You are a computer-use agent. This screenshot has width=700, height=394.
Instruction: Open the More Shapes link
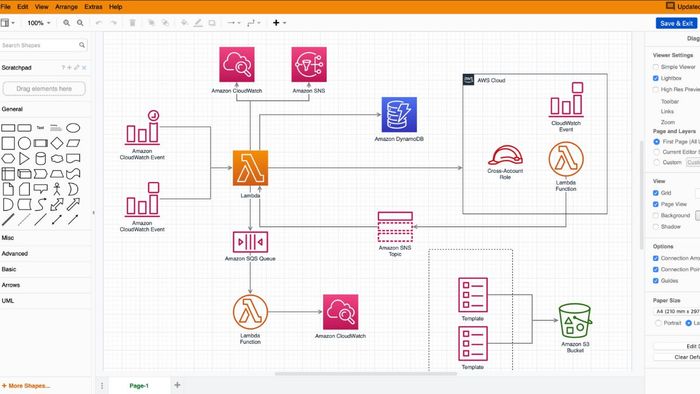(26, 386)
